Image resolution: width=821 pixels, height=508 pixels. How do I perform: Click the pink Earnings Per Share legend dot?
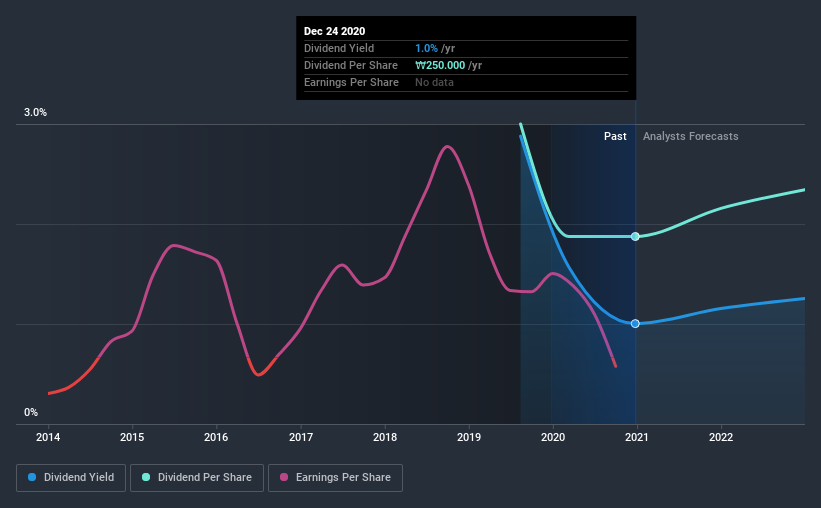284,477
